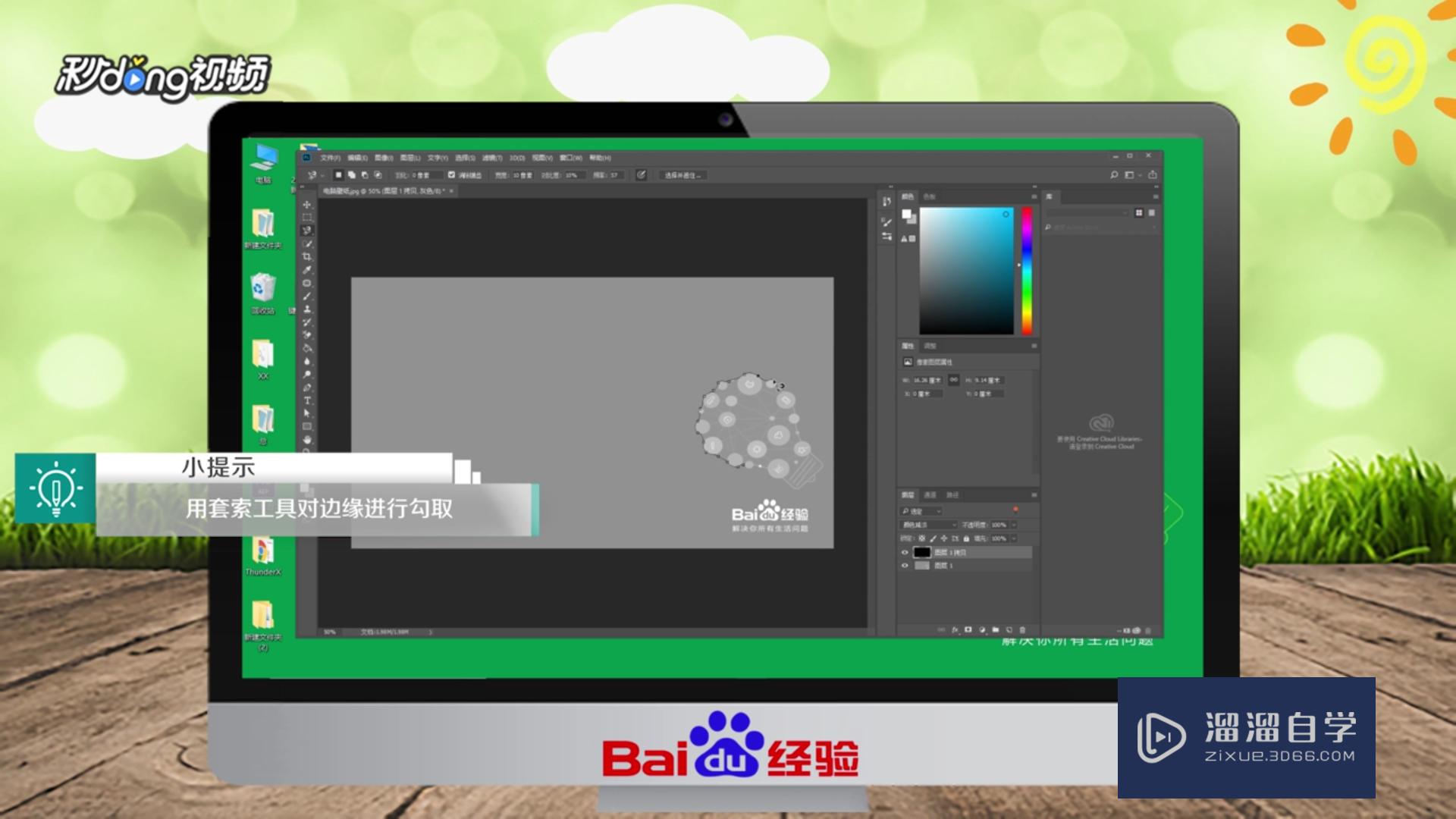Click the Search icon in options bar

click(1114, 175)
